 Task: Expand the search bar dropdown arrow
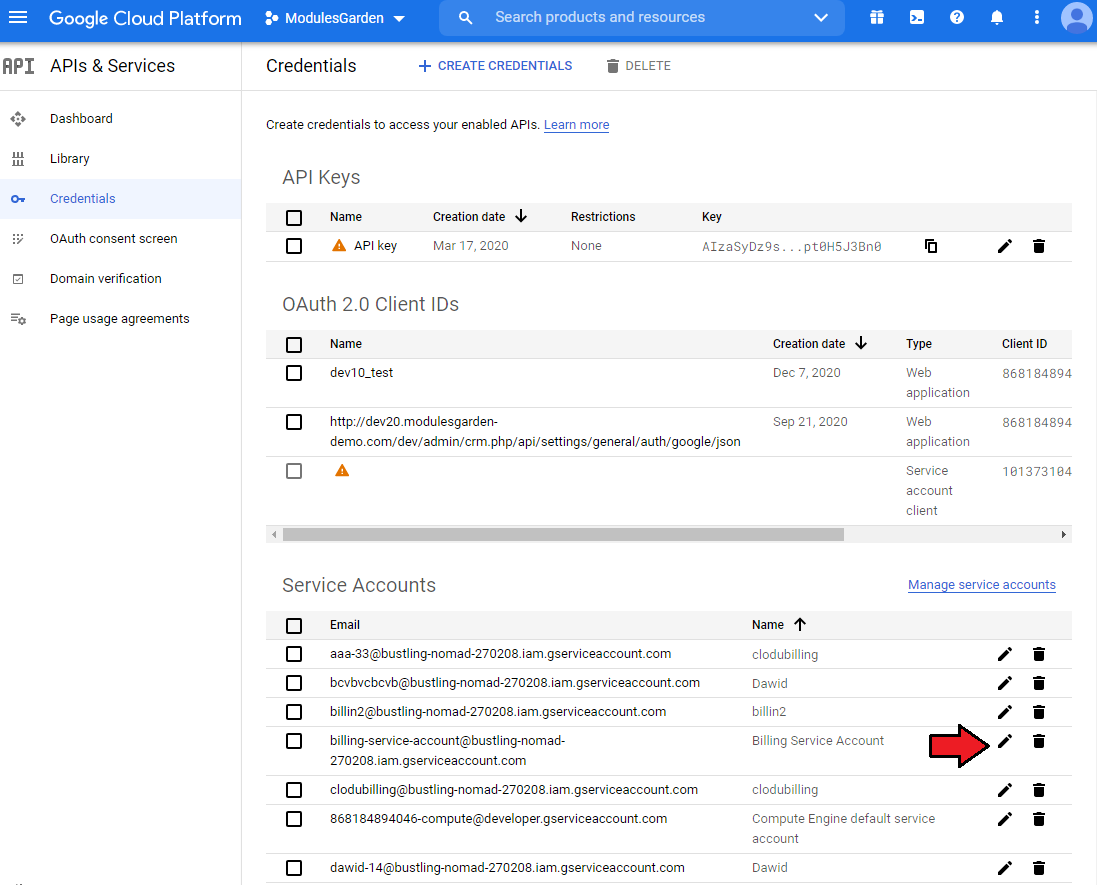[x=821, y=17]
